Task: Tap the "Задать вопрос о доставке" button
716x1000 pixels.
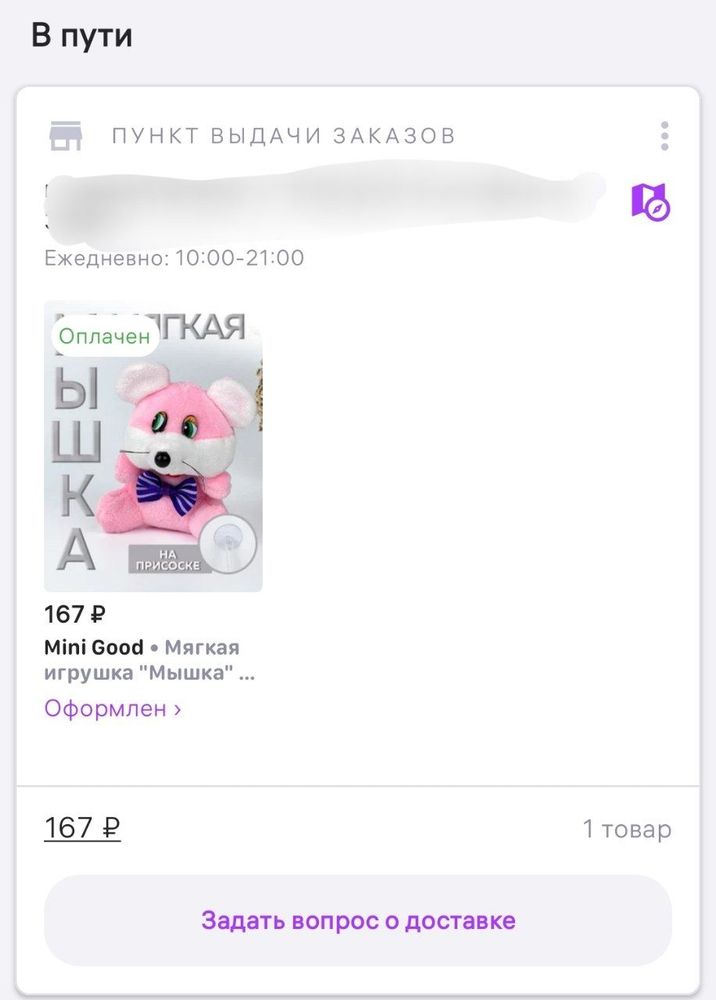Action: pyautogui.click(x=358, y=920)
